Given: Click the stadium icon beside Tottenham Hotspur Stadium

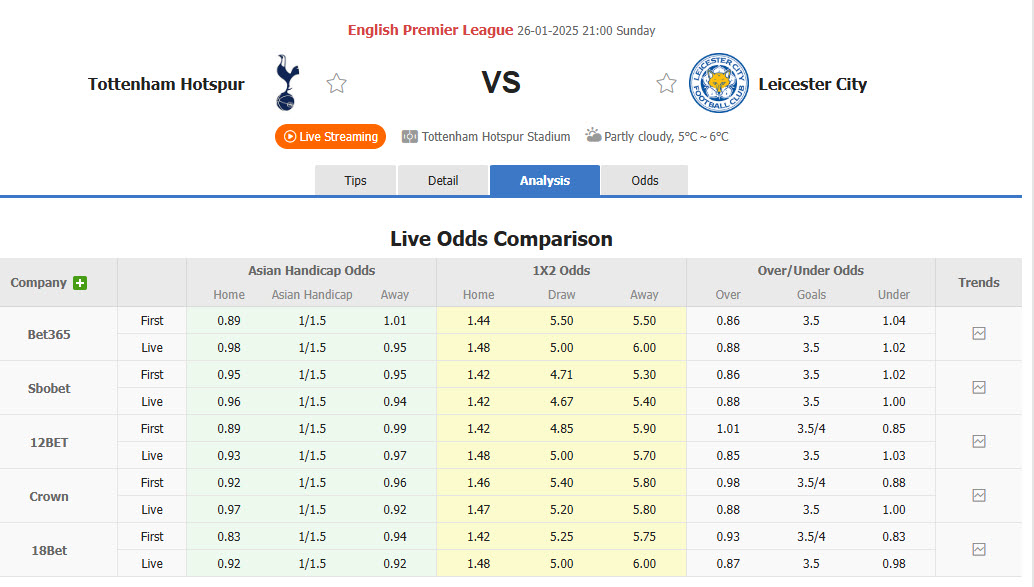Looking at the screenshot, I should point(410,136).
